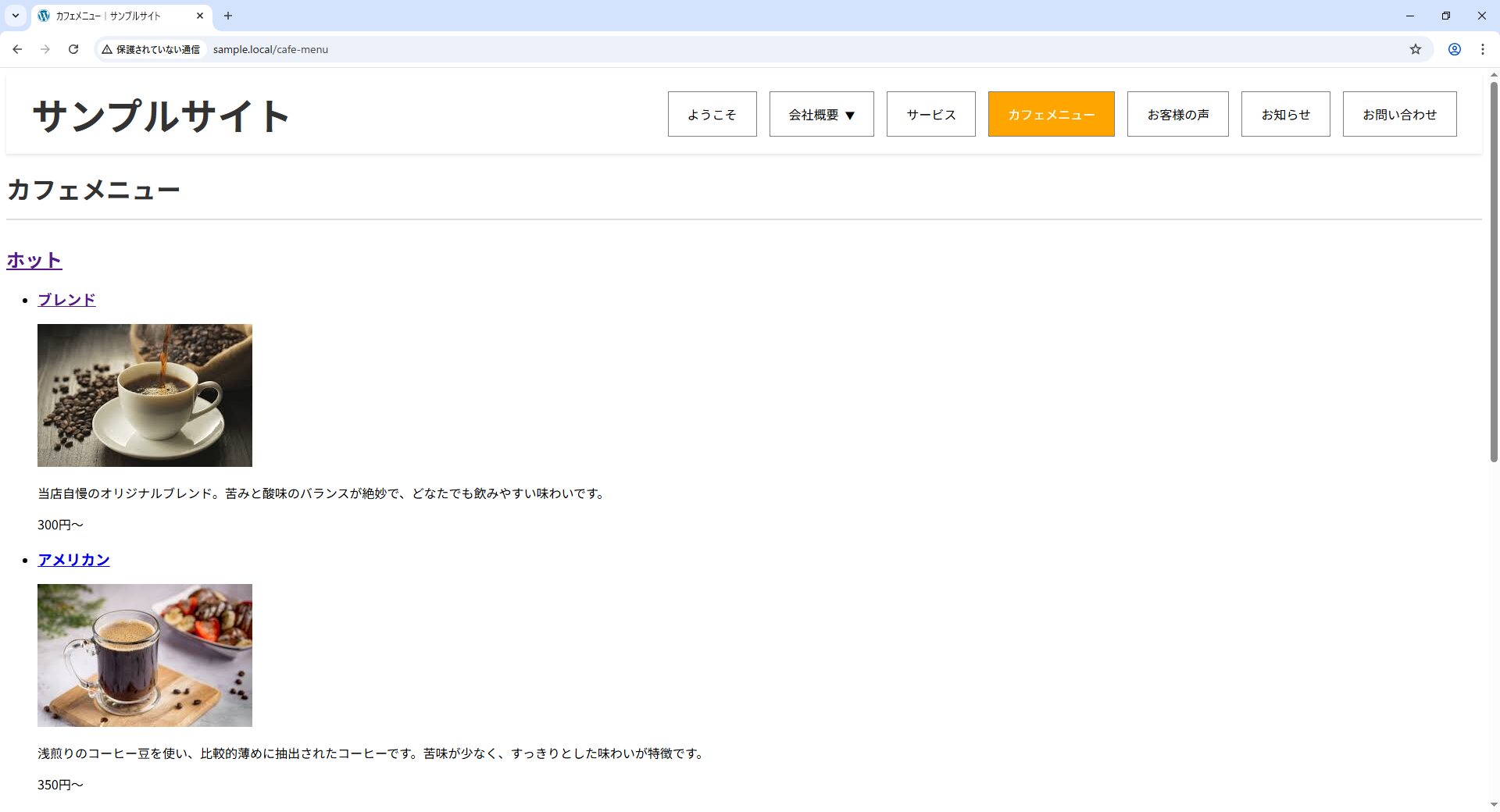Click the 350円〜 price text

60,785
